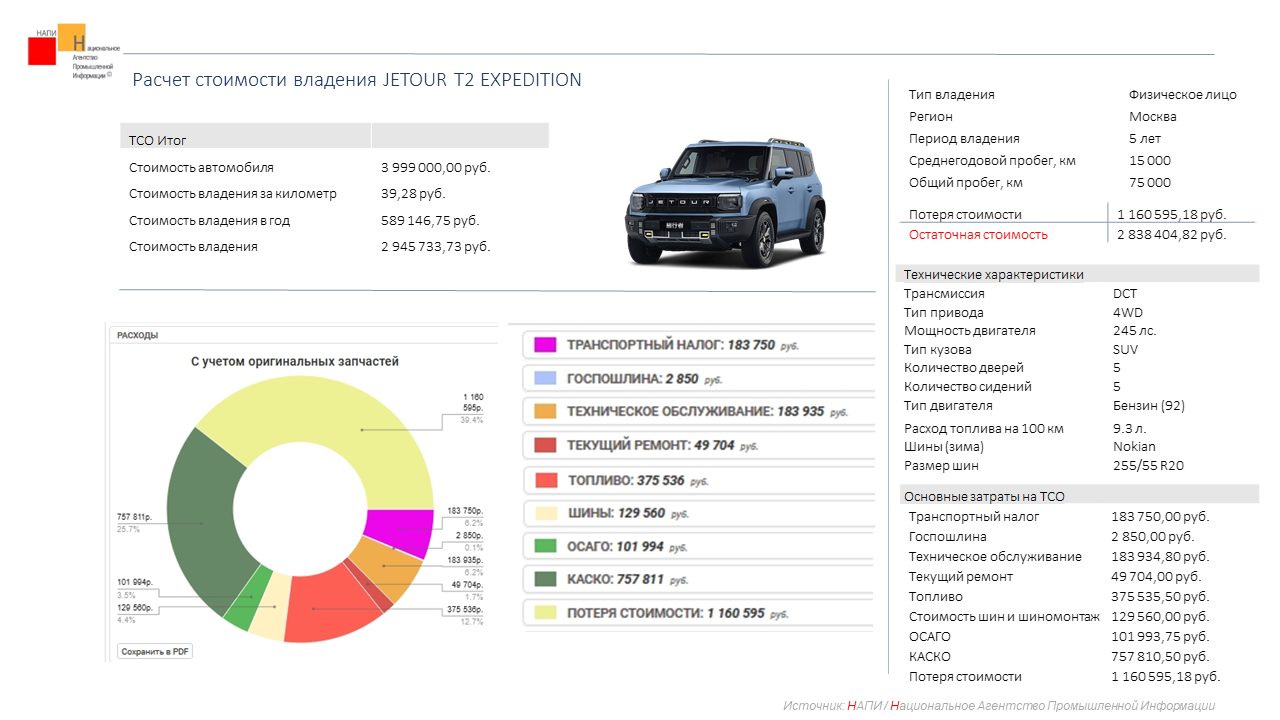Image resolution: width=1280 pixels, height=720 pixels.
Task: Click the total ownership cost 2 945 733,73 руб.
Action: click(x=436, y=246)
